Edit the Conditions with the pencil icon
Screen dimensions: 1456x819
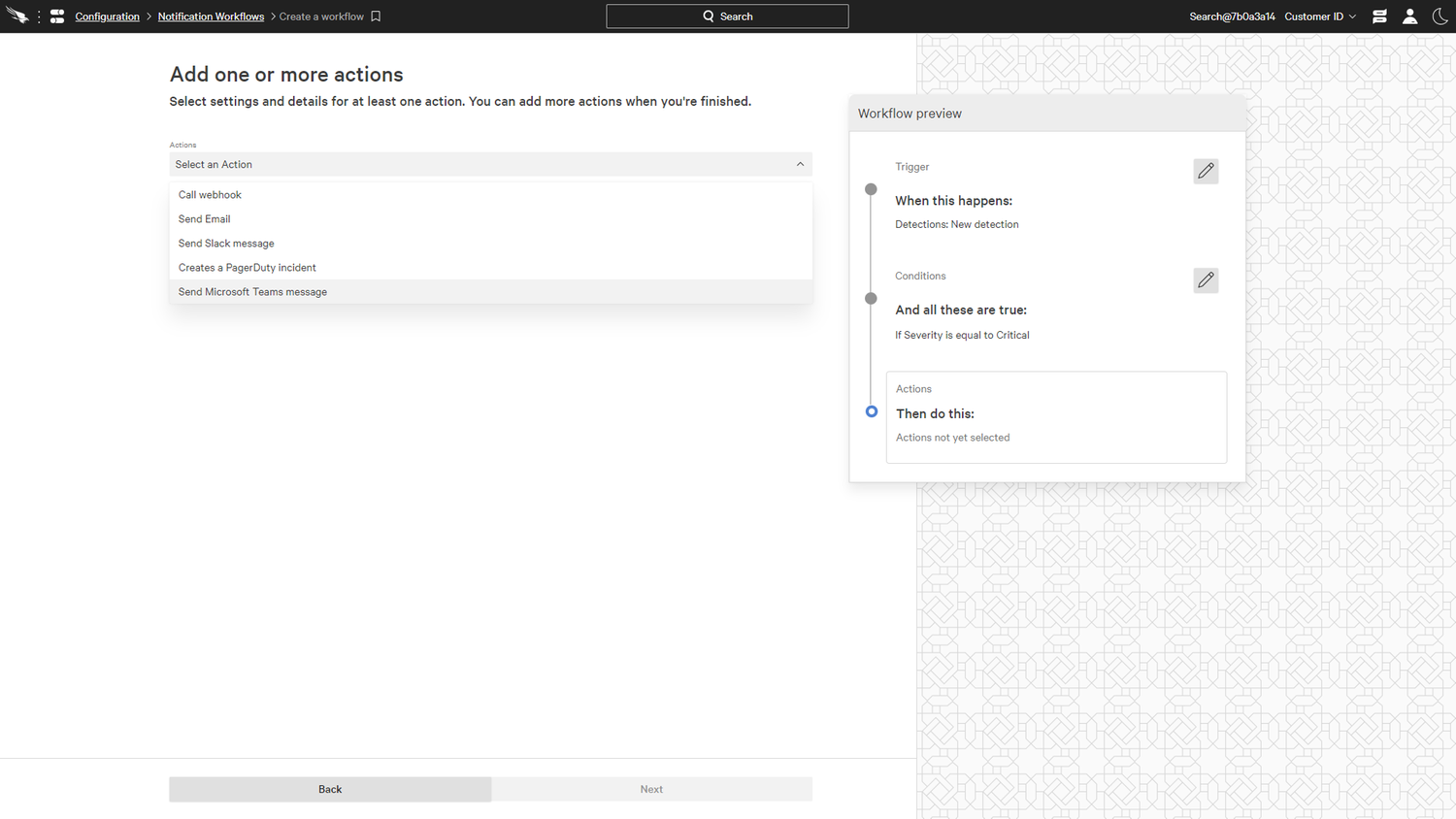click(1206, 280)
